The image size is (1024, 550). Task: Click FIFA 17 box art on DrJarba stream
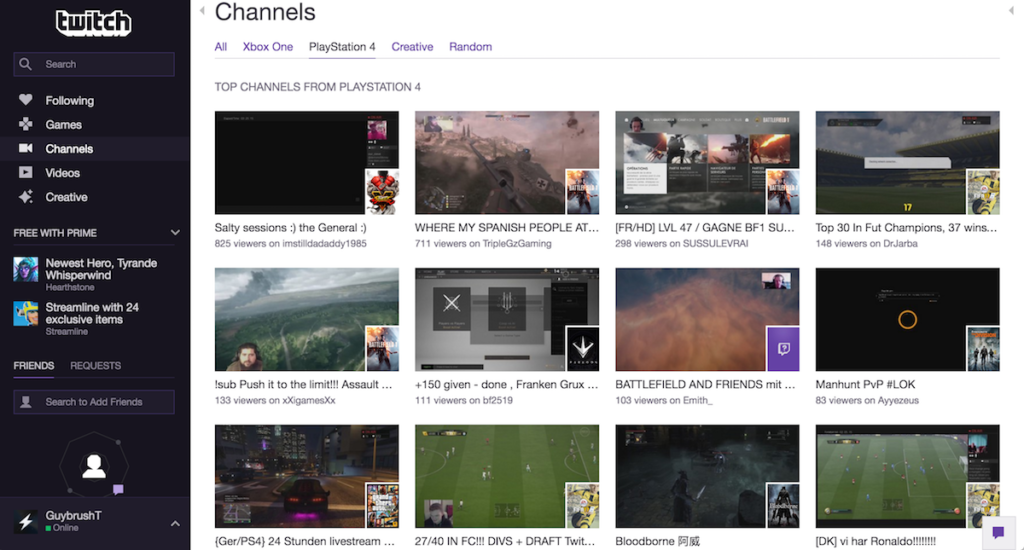coord(983,191)
